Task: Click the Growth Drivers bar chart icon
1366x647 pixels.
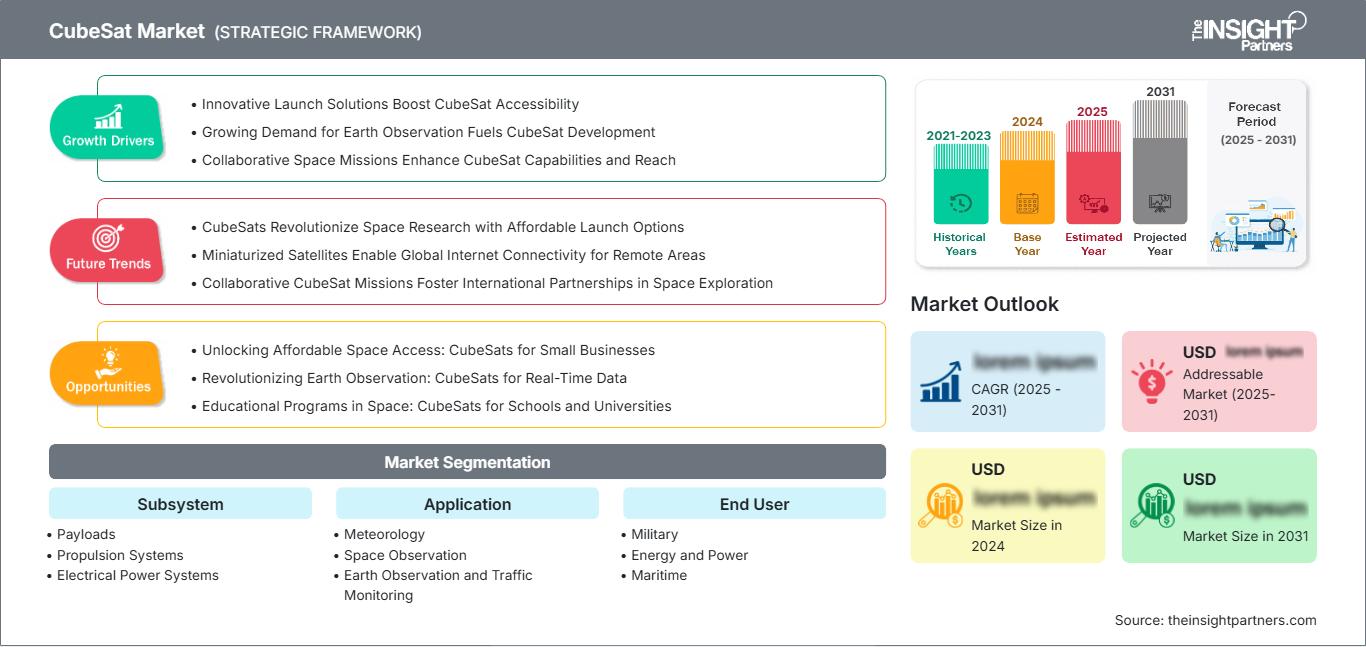Action: 108,117
